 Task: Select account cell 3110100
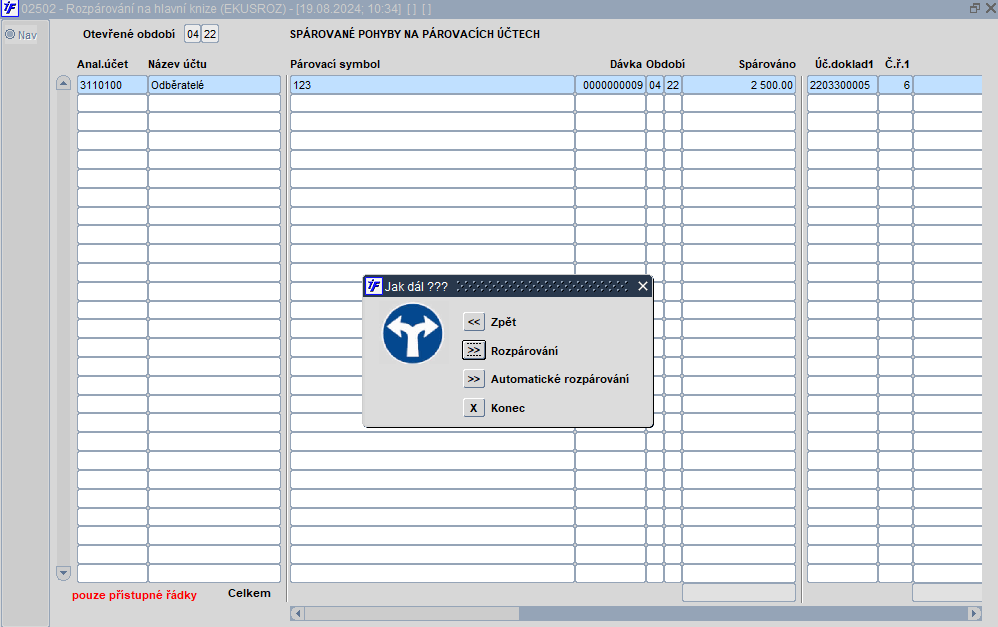coord(112,85)
